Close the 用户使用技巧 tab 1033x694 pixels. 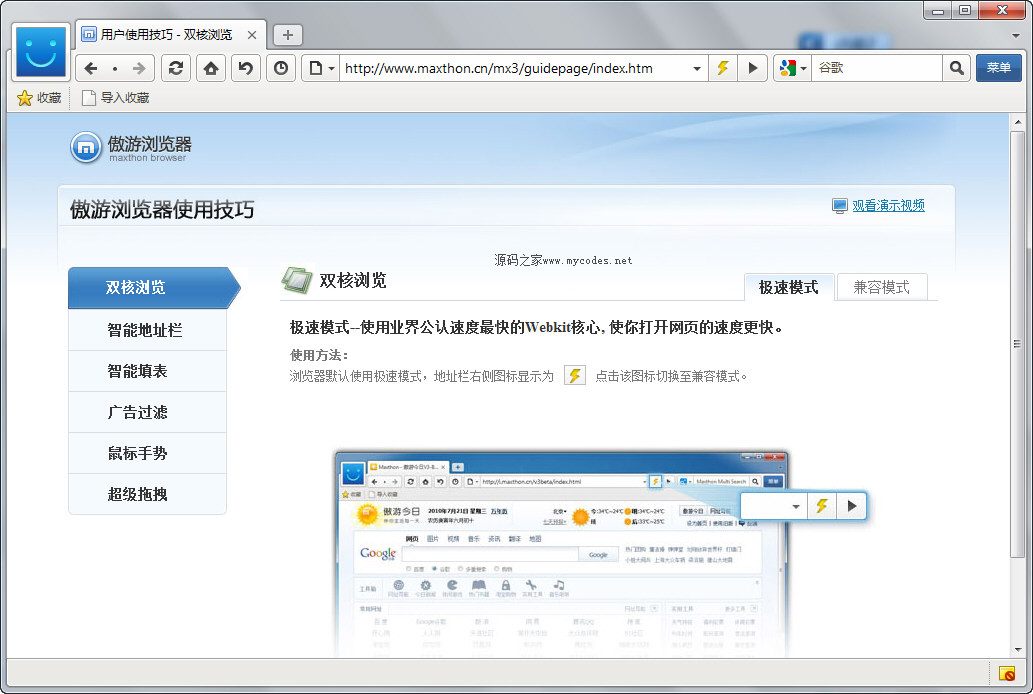click(252, 35)
